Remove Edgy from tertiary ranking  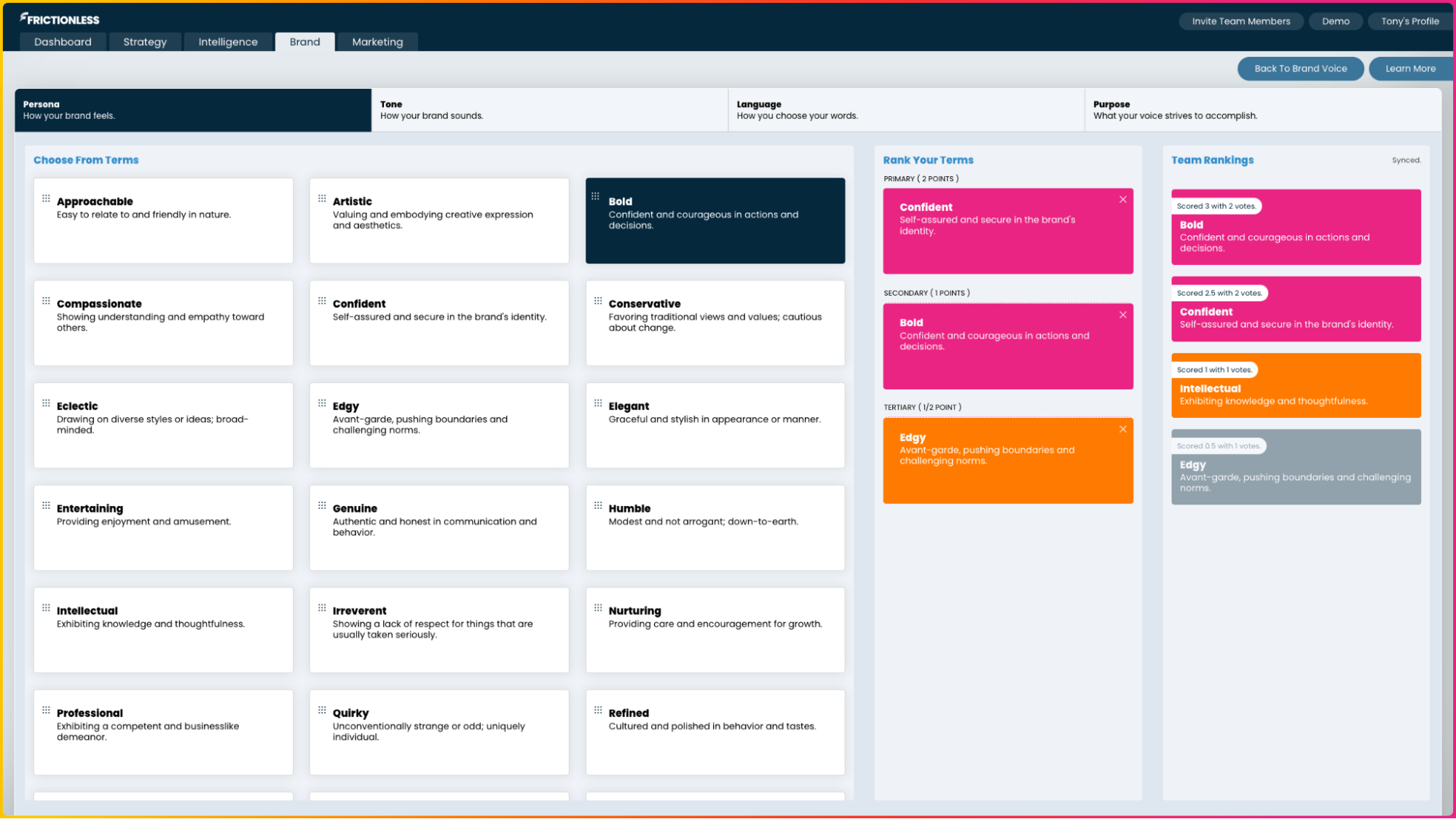pos(1122,429)
